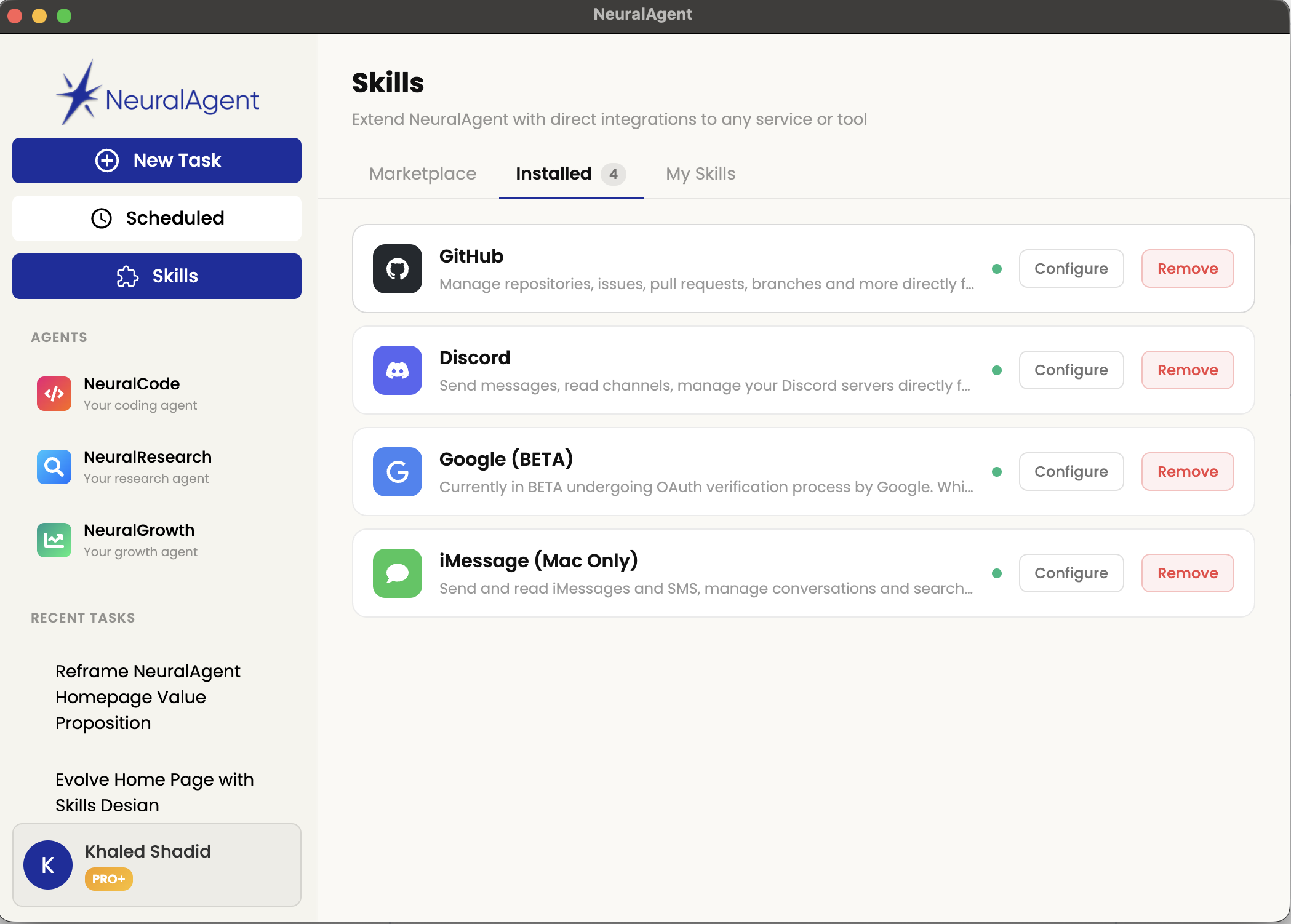The image size is (1291, 924).
Task: Click the Google skill icon
Action: point(397,472)
